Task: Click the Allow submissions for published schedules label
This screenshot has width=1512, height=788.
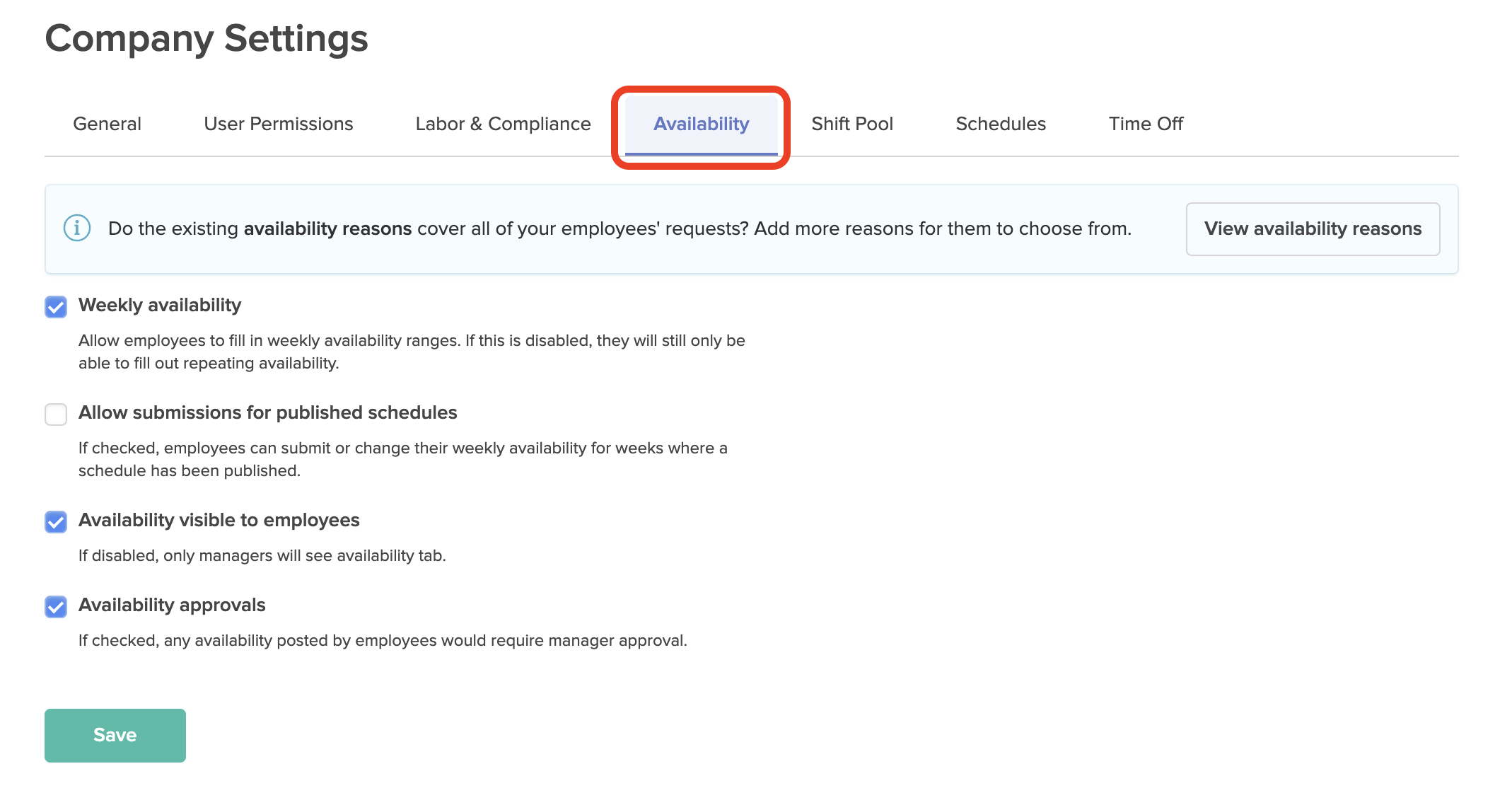Action: tap(268, 412)
